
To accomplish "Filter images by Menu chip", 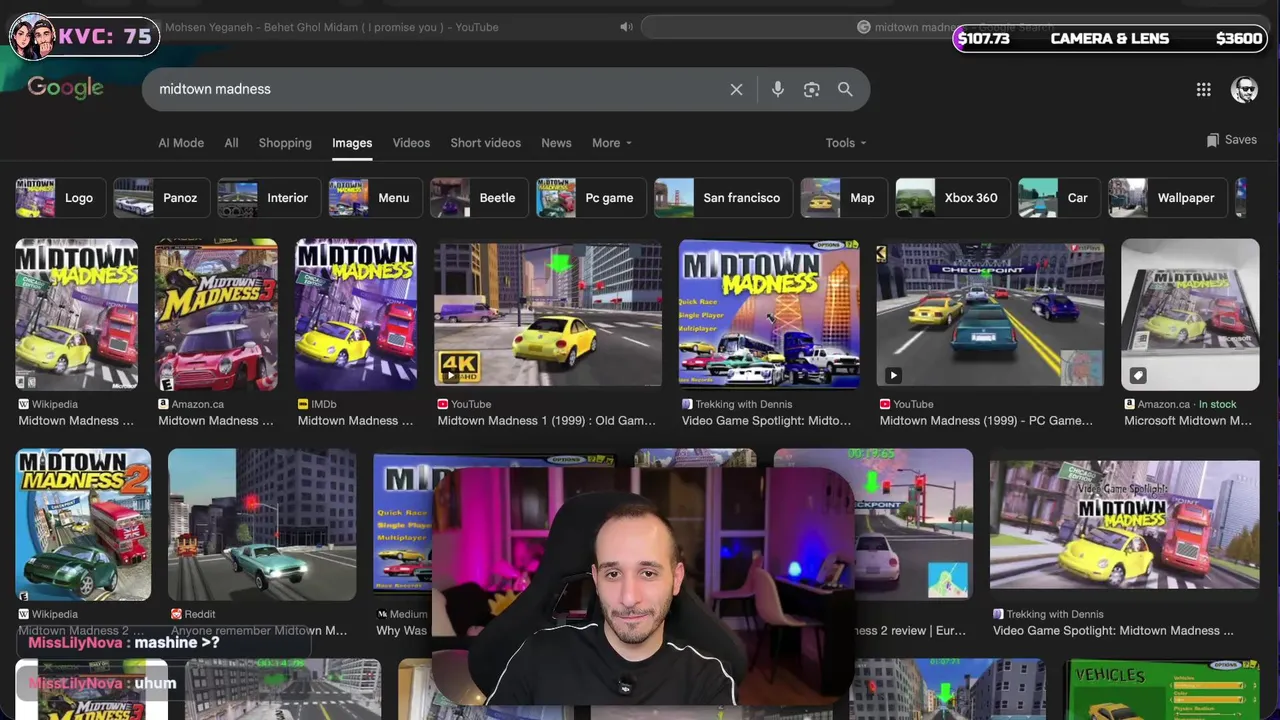I will coord(374,198).
